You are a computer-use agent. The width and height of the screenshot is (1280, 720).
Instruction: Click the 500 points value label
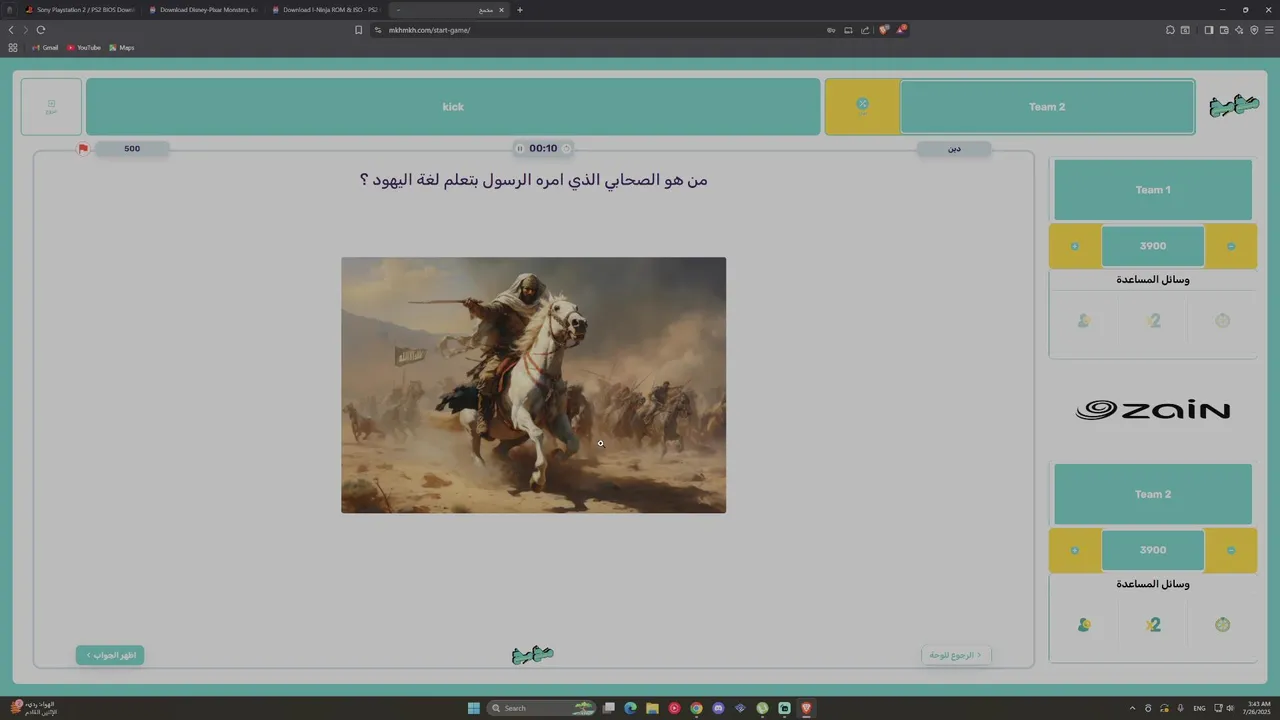[132, 149]
